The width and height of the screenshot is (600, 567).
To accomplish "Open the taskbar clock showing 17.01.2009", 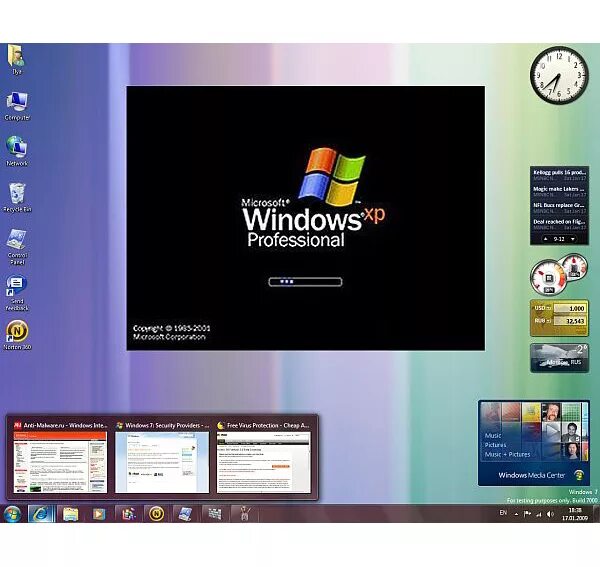I will (x=575, y=514).
